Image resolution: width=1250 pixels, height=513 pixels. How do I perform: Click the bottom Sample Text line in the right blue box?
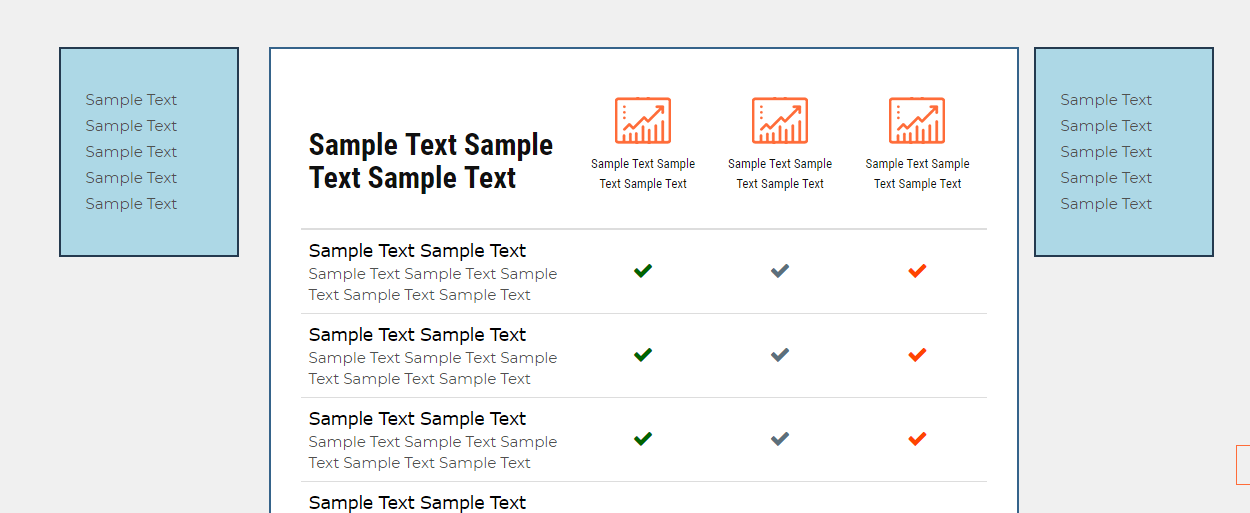(1106, 204)
